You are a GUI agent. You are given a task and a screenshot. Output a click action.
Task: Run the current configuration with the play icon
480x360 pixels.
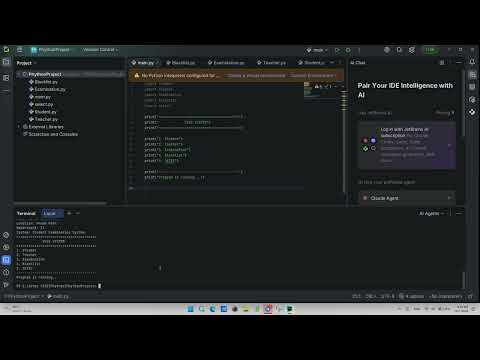click(x=337, y=50)
